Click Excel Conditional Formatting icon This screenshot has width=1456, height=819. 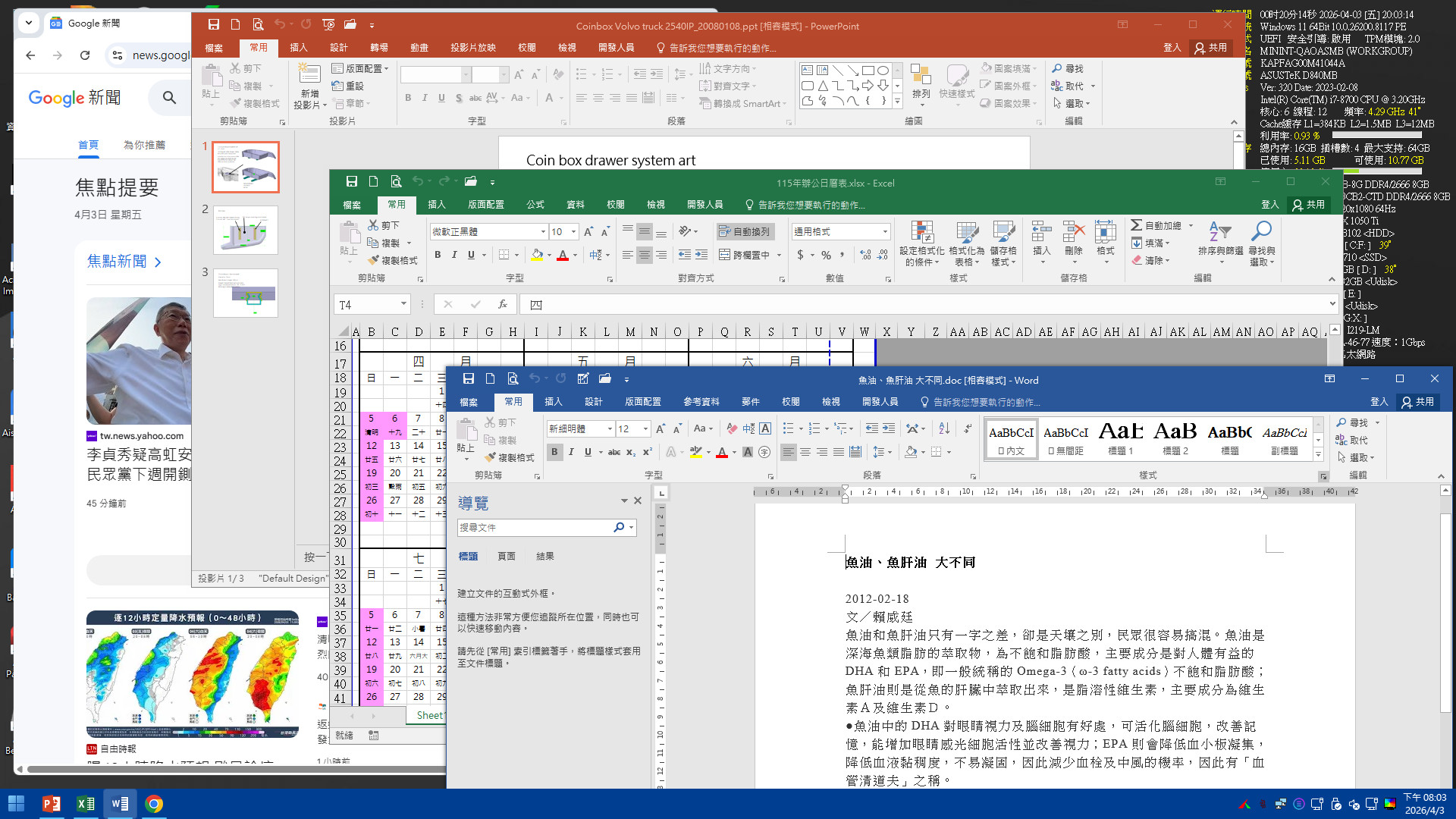click(x=921, y=233)
